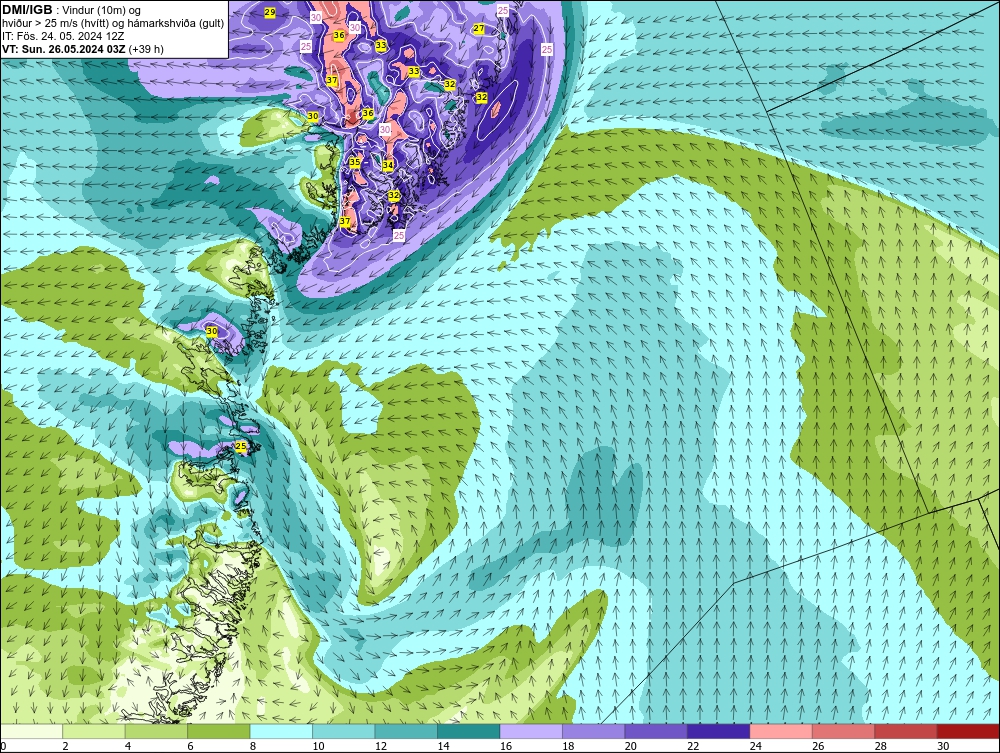Image resolution: width=1000 pixels, height=753 pixels.
Task: Click the yellow '25' gust label on map
Action: click(x=241, y=446)
